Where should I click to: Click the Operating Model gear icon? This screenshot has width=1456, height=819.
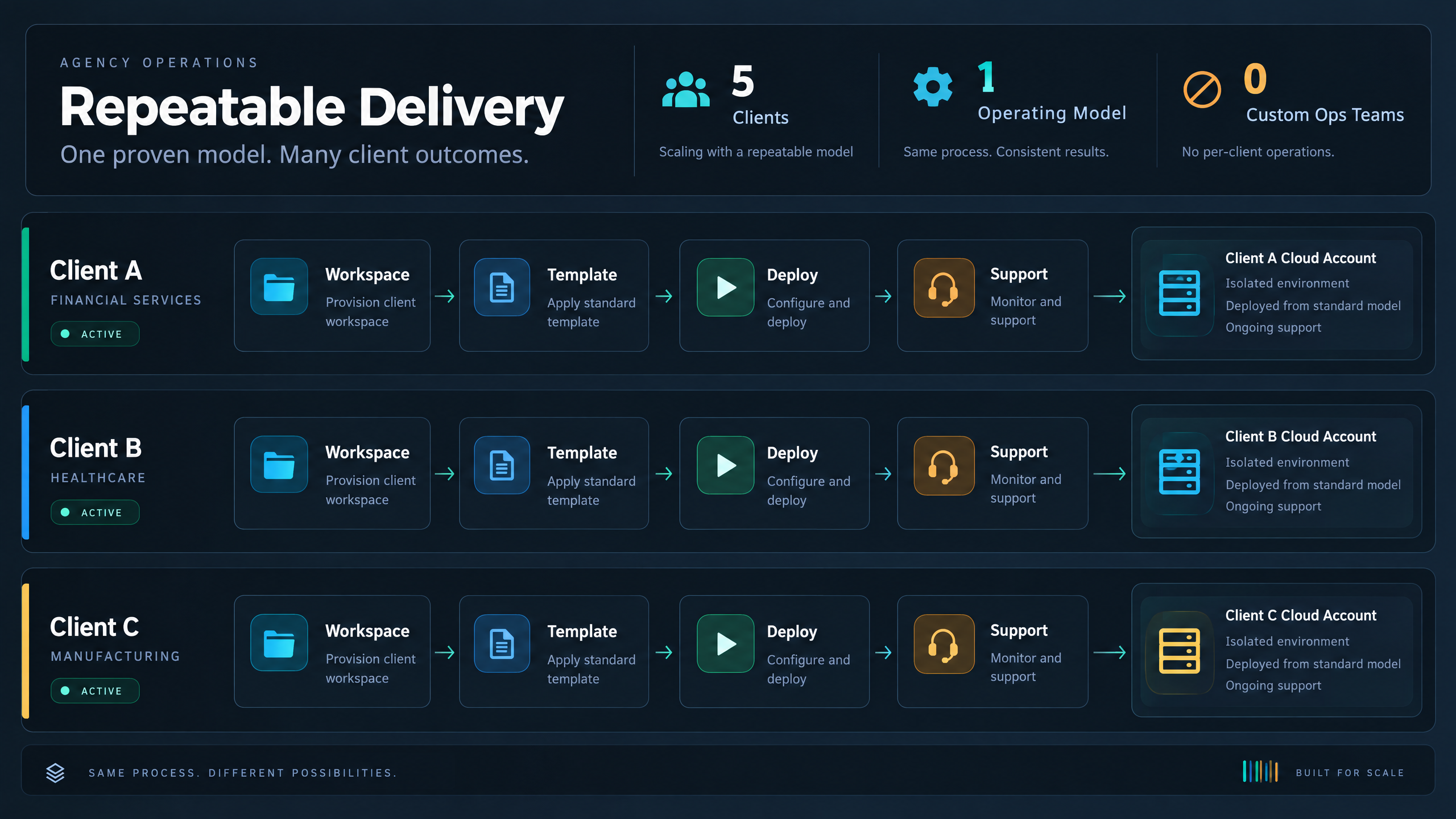pos(933,86)
